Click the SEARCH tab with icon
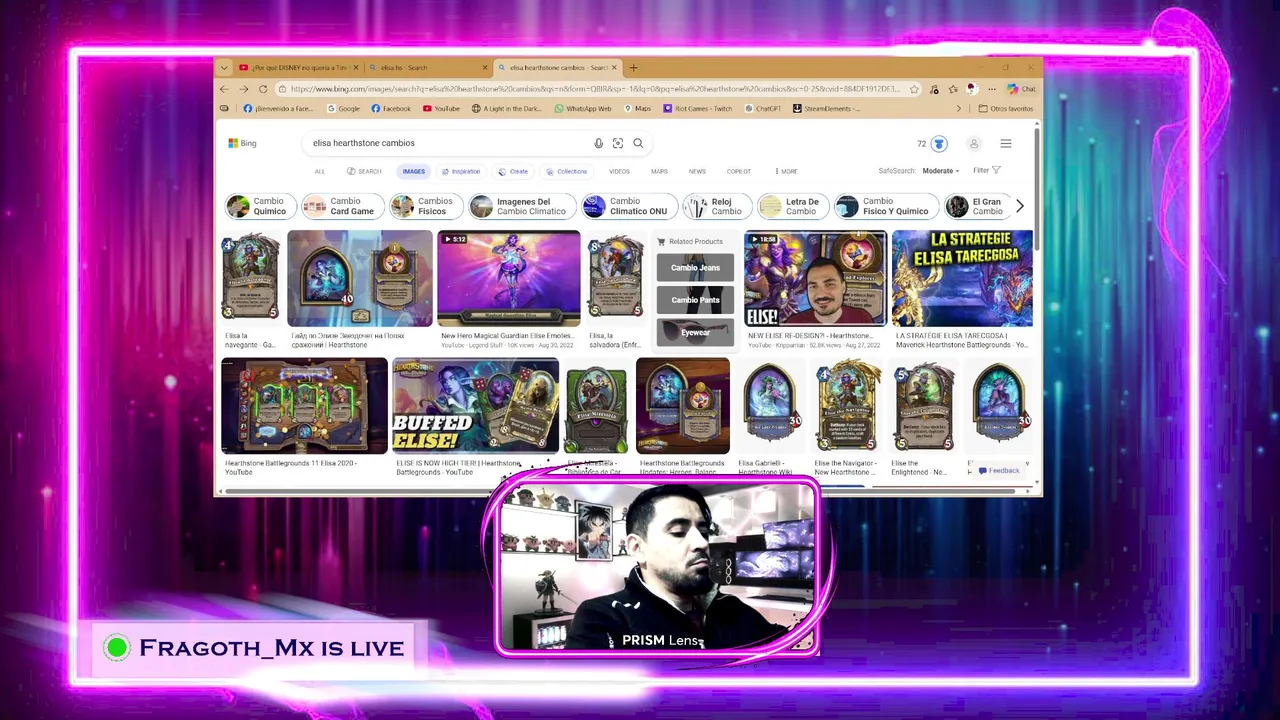The width and height of the screenshot is (1280, 720). coord(364,171)
